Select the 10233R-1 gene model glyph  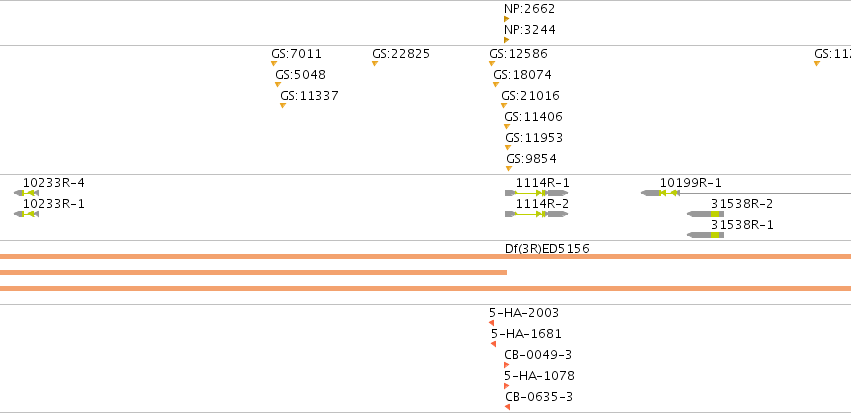(27, 214)
